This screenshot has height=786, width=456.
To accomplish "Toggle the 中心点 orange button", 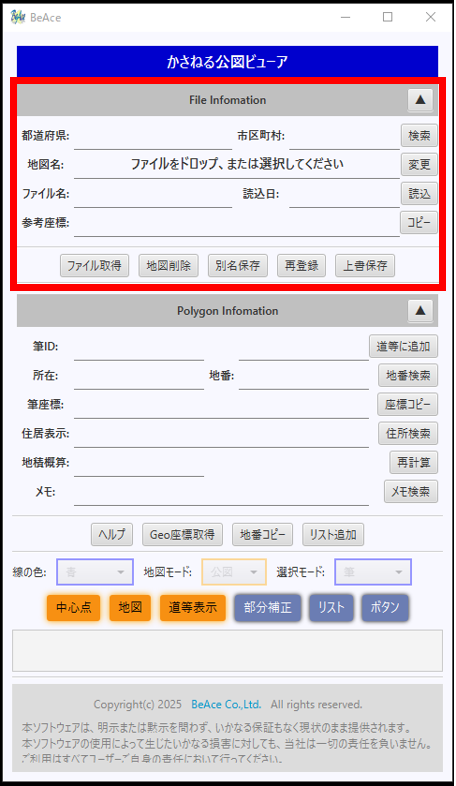I will [74, 608].
